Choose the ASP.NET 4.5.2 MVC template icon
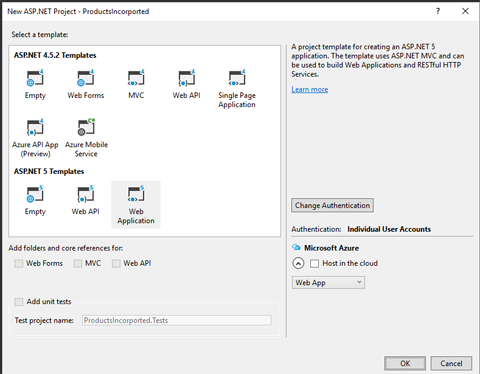The width and height of the screenshot is (480, 374). click(136, 78)
